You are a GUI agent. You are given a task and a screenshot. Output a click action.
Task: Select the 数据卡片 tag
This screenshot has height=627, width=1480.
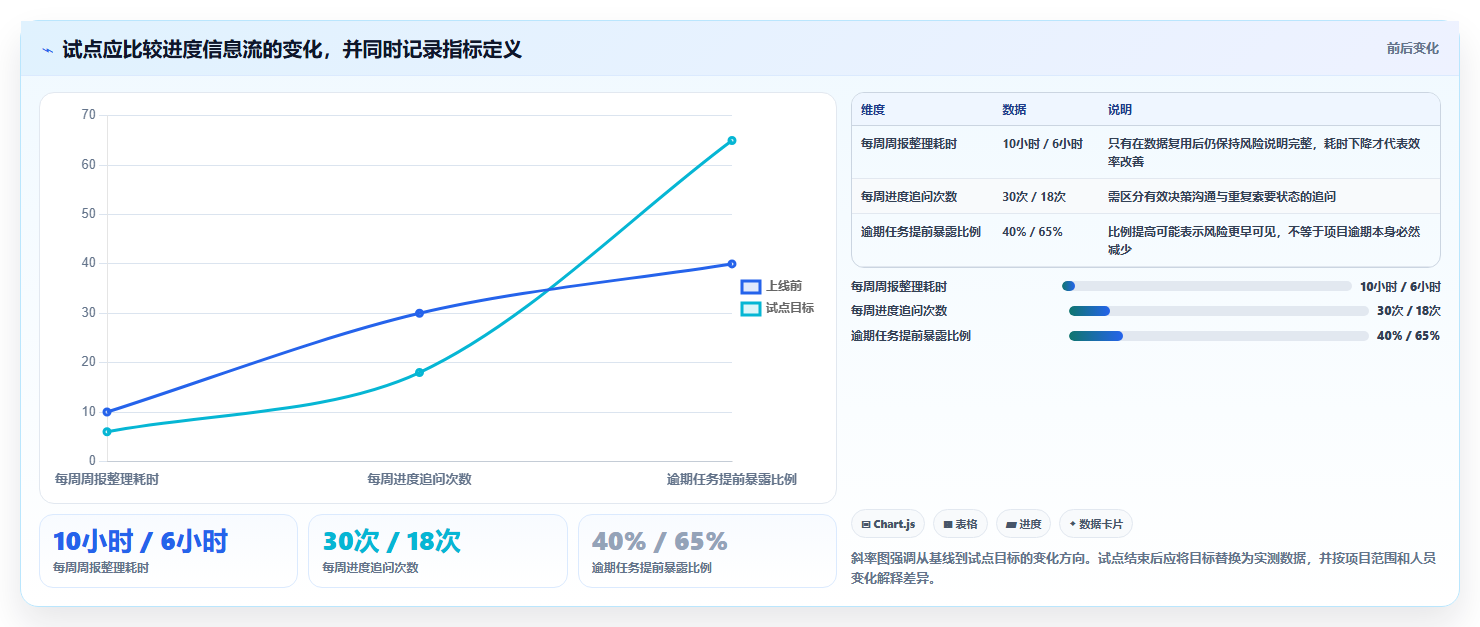[1096, 524]
